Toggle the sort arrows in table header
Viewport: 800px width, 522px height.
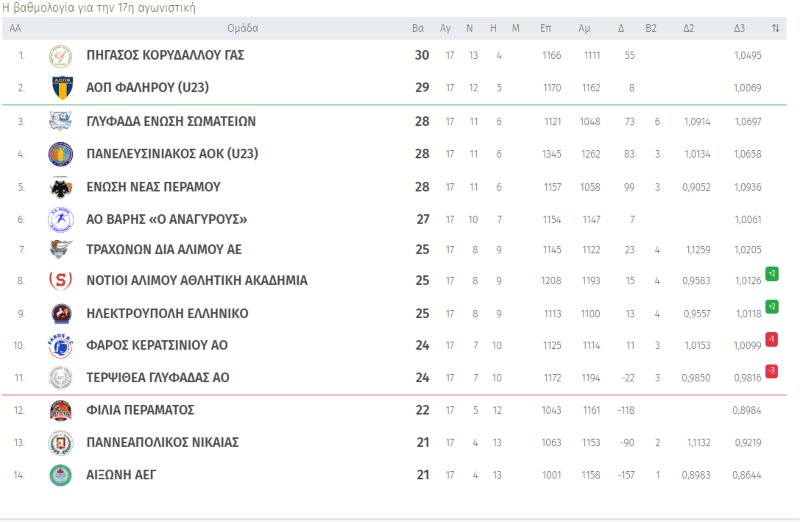(776, 28)
